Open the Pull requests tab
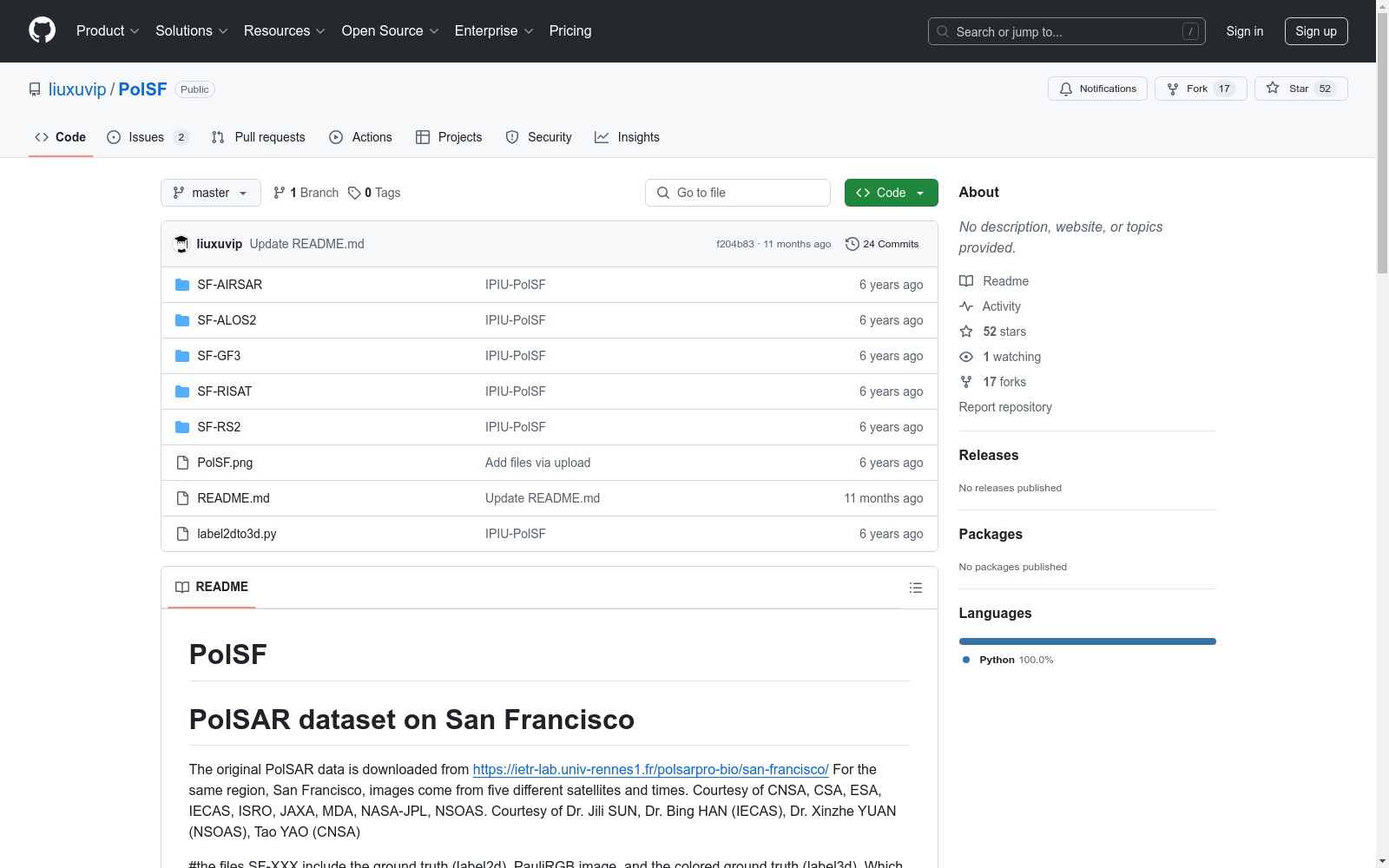The width and height of the screenshot is (1389, 868). pos(259,137)
